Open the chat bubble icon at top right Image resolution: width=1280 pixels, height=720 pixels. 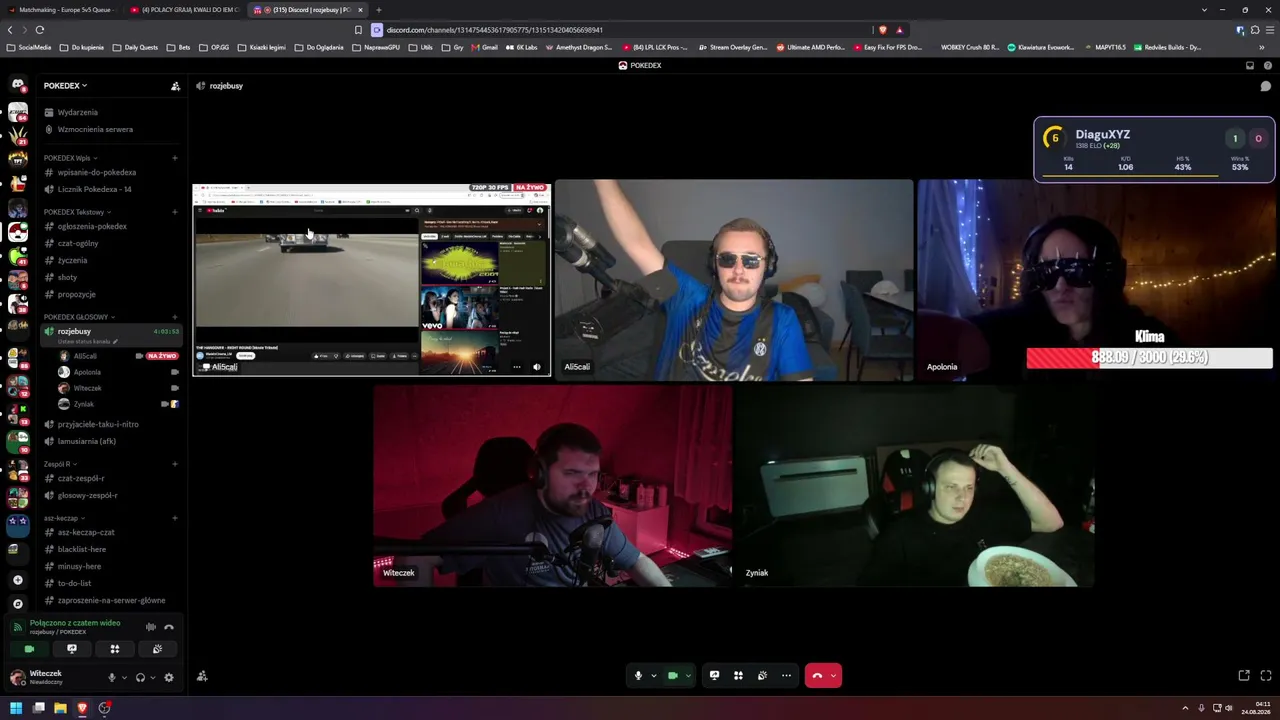click(x=1265, y=86)
